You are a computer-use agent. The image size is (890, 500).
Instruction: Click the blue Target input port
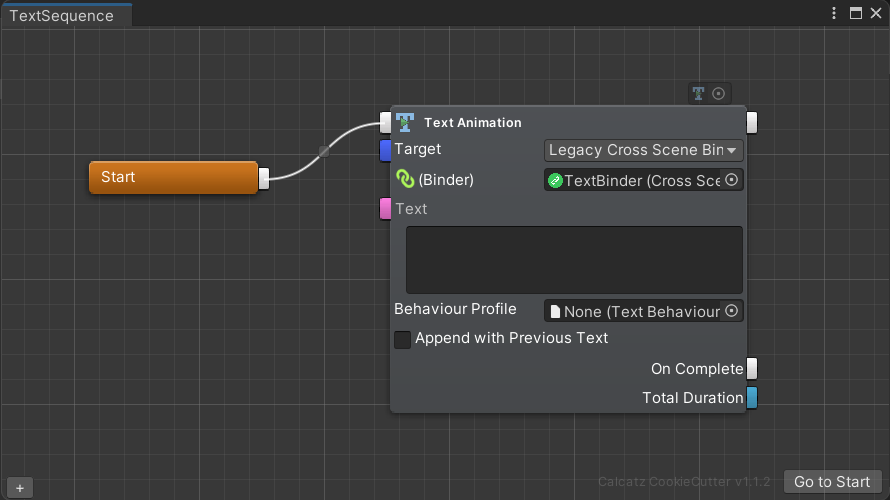tap(385, 150)
